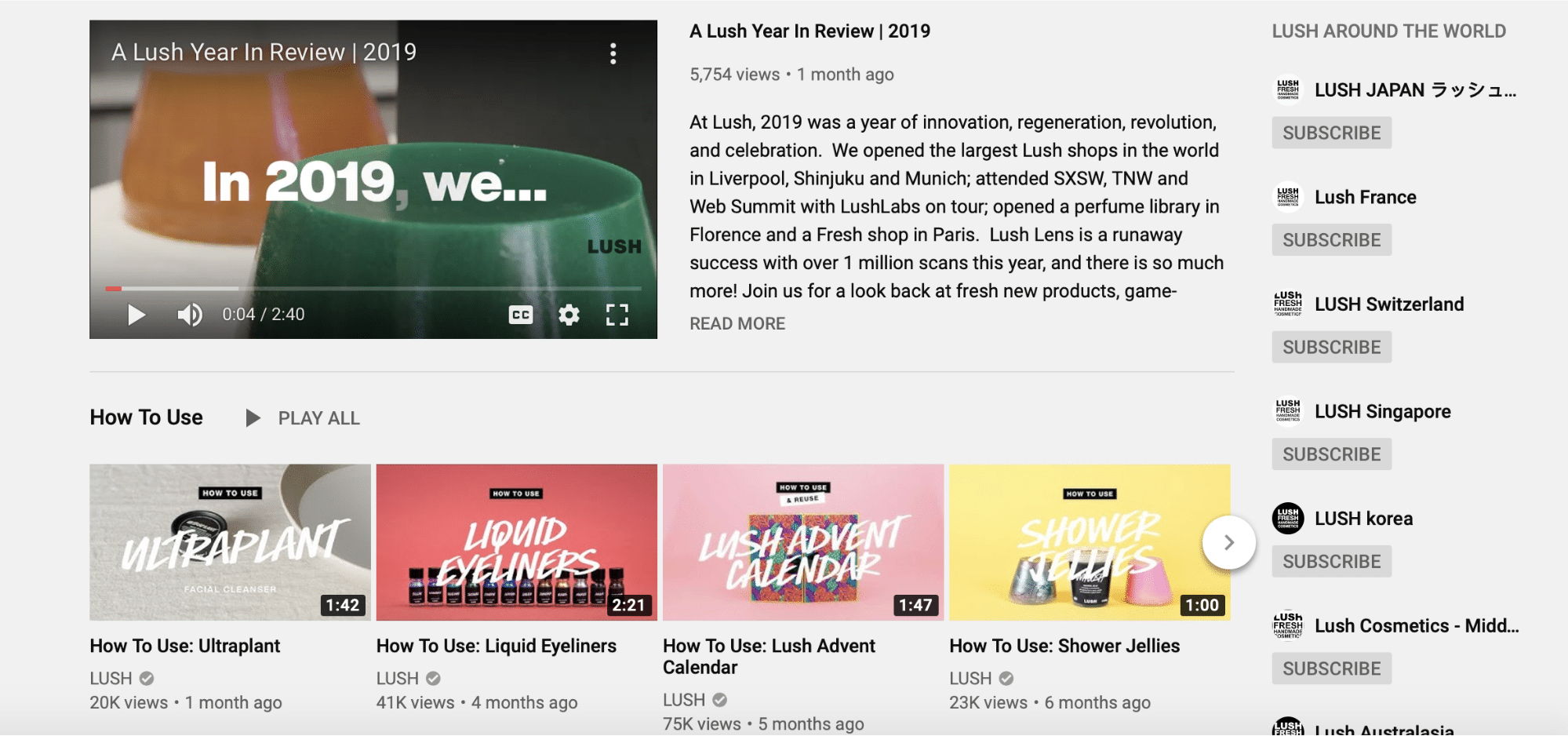The image size is (1568, 736).
Task: Click the LUSH AROUND THE WORLD heading
Action: (x=1388, y=31)
